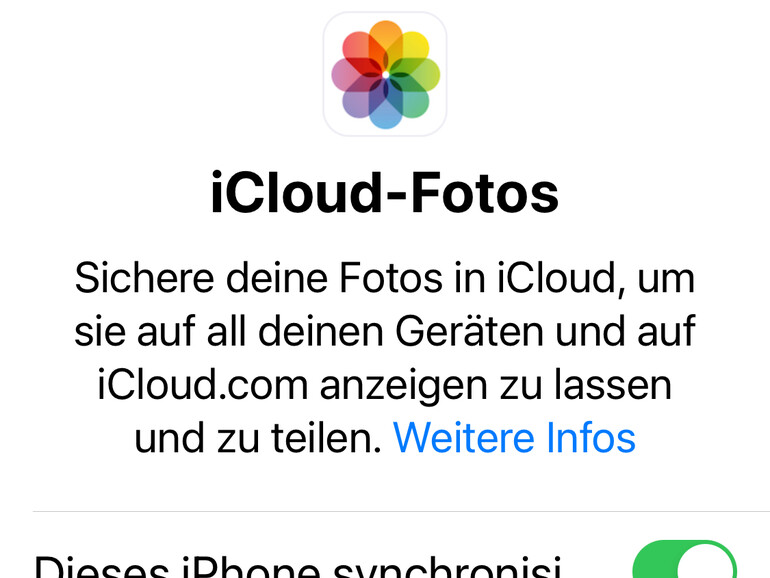The image size is (770, 578).
Task: Open the Weitere Infos link
Action: pyautogui.click(x=514, y=438)
